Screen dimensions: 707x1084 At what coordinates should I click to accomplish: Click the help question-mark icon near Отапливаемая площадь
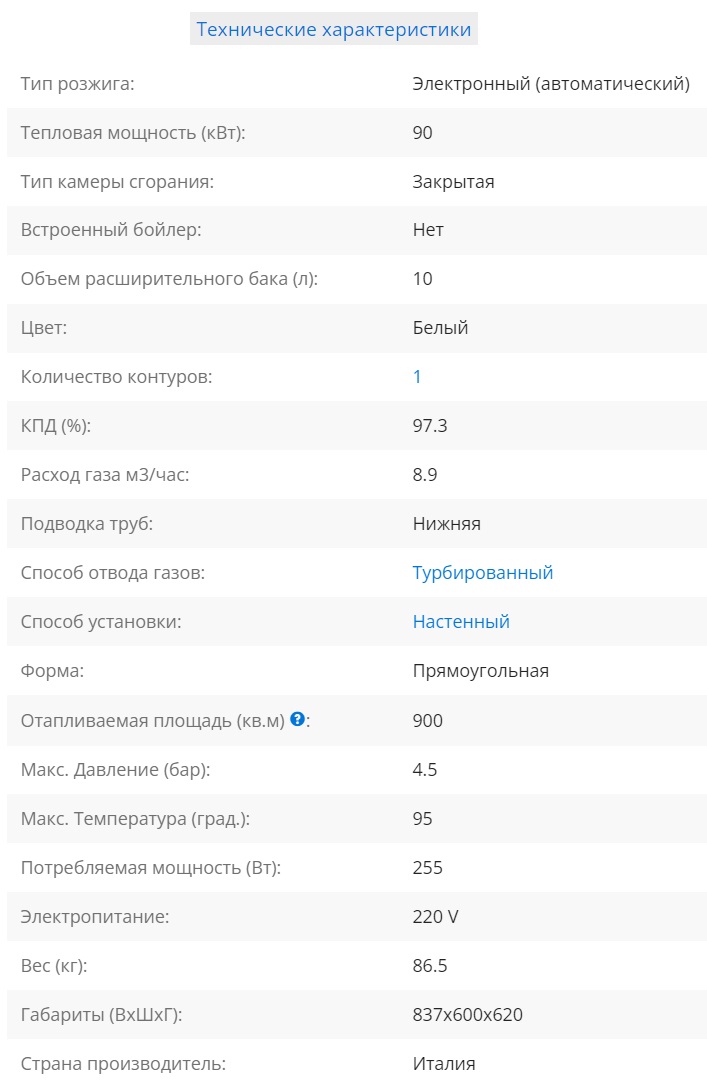click(x=297, y=719)
